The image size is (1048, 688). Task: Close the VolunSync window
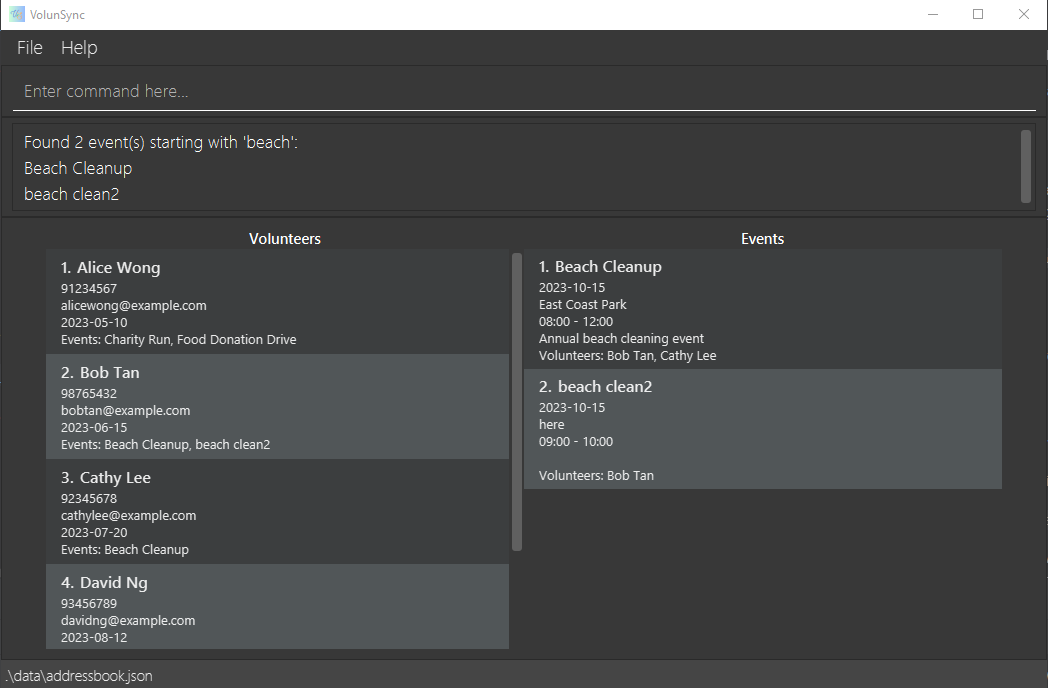click(1023, 14)
